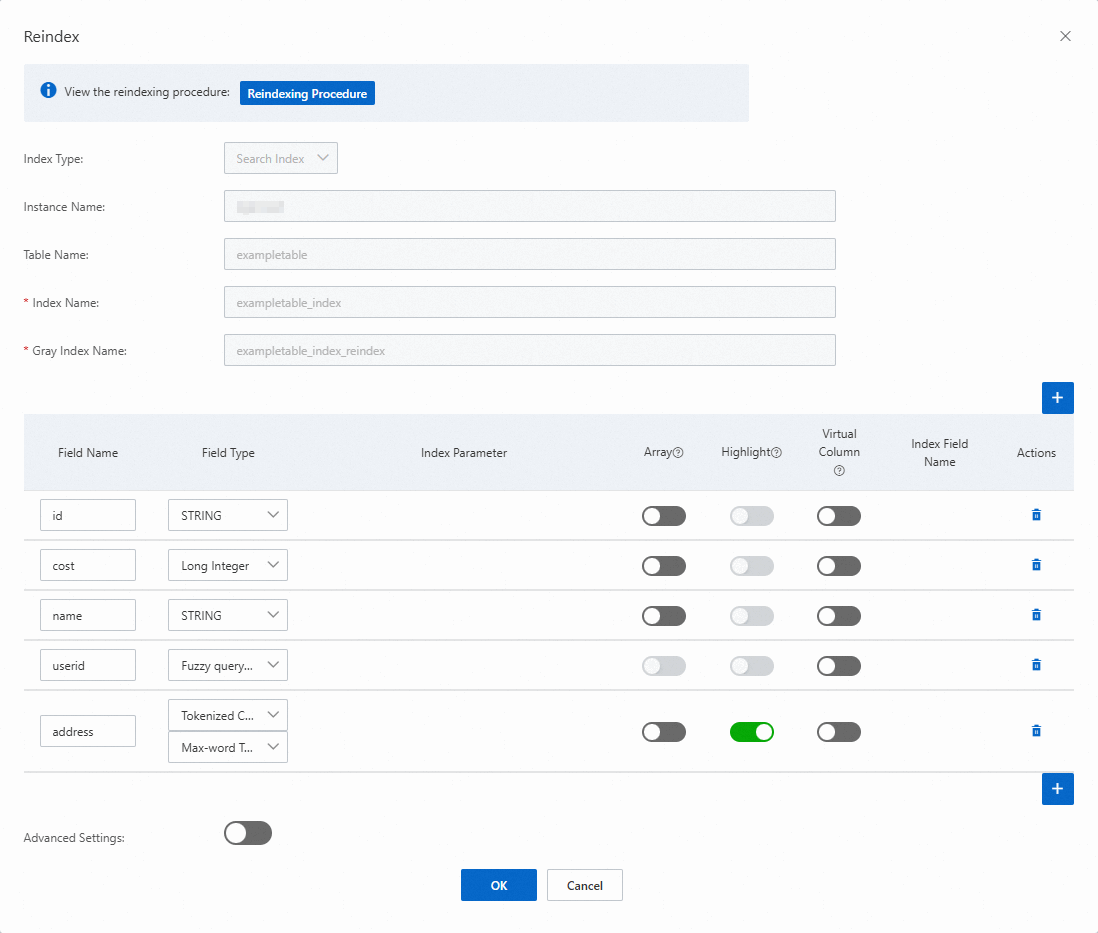The image size is (1098, 933).
Task: Click the cost field name input
Action: (88, 565)
